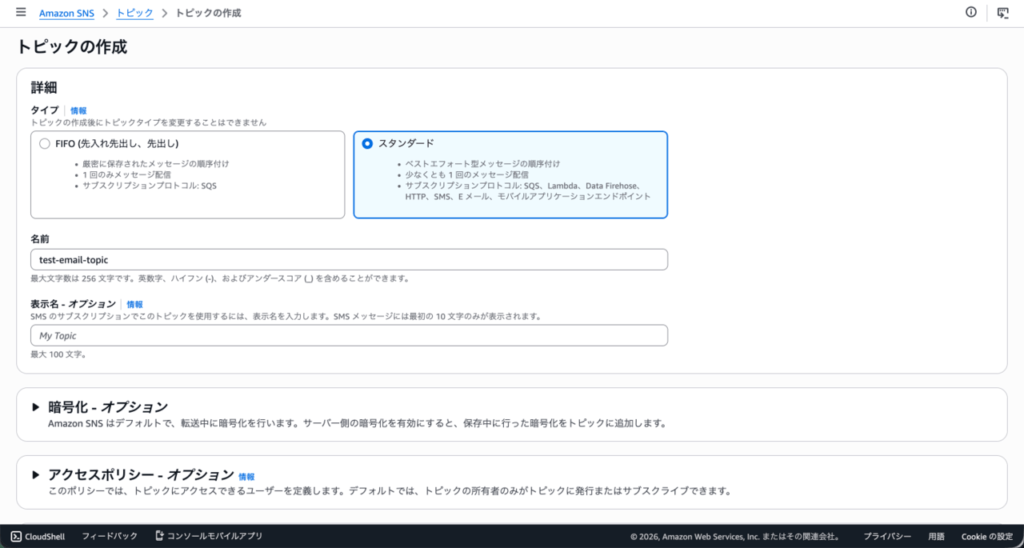Click the rightmost icon in the top bar
Screen dimensions: 1024x548
click(1003, 13)
